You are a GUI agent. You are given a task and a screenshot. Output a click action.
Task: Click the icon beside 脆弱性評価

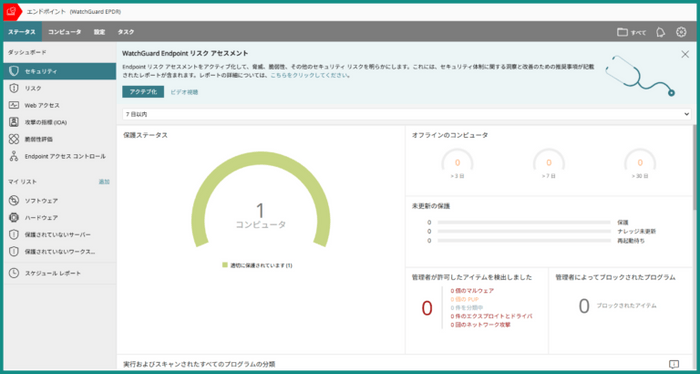pyautogui.click(x=14, y=139)
